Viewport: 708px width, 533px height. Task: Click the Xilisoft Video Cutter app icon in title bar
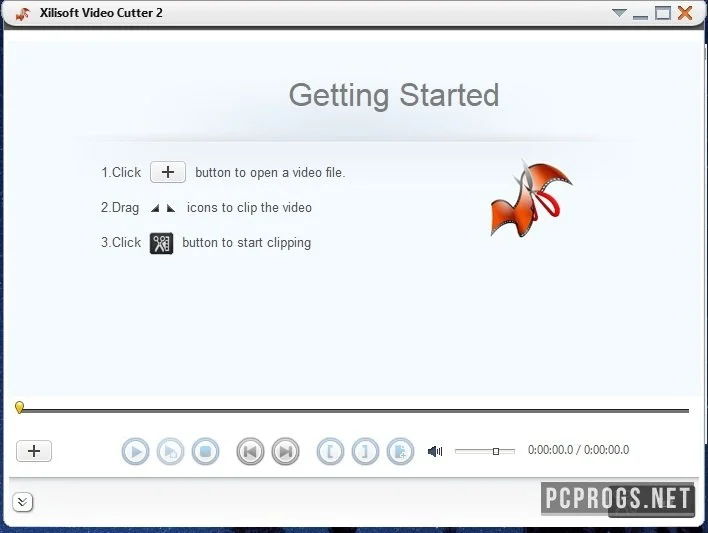click(23, 14)
